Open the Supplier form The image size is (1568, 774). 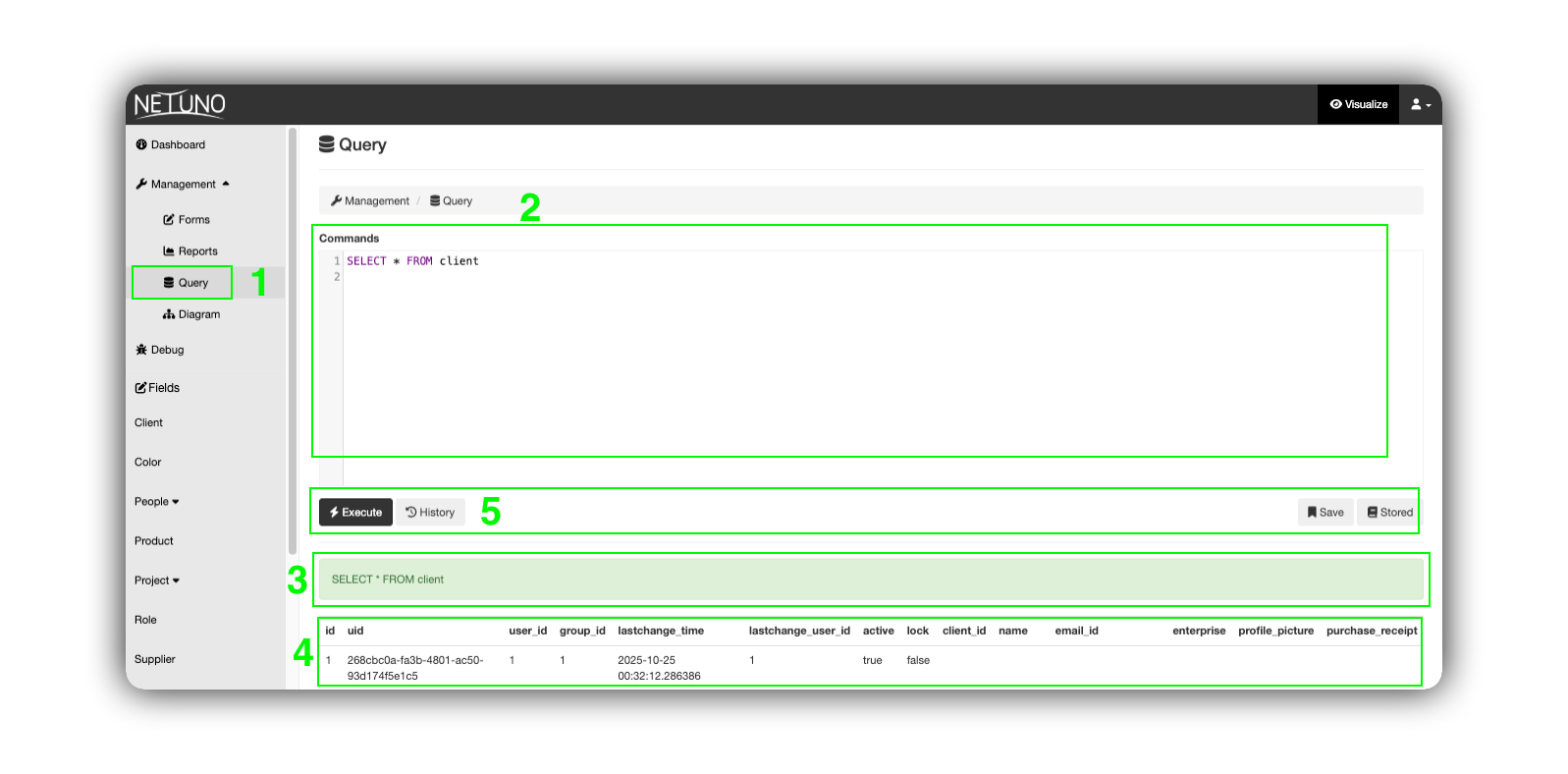pyautogui.click(x=154, y=659)
